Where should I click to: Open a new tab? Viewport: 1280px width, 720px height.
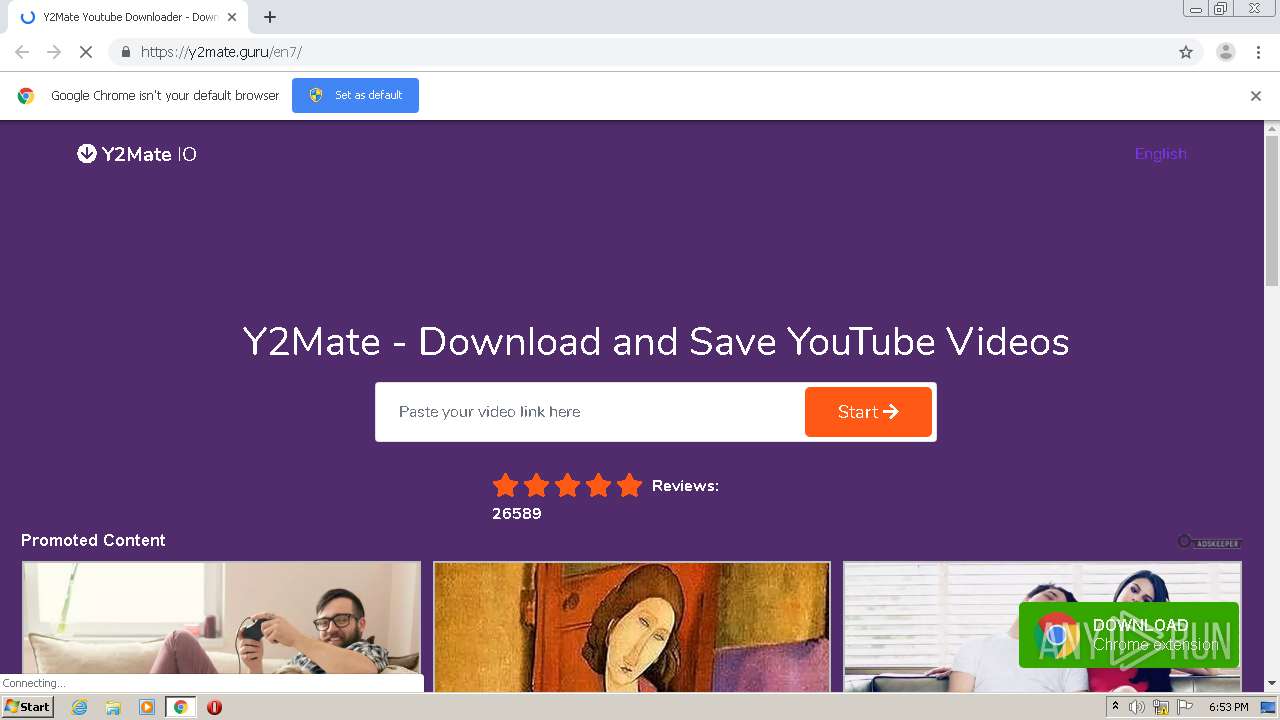(270, 17)
